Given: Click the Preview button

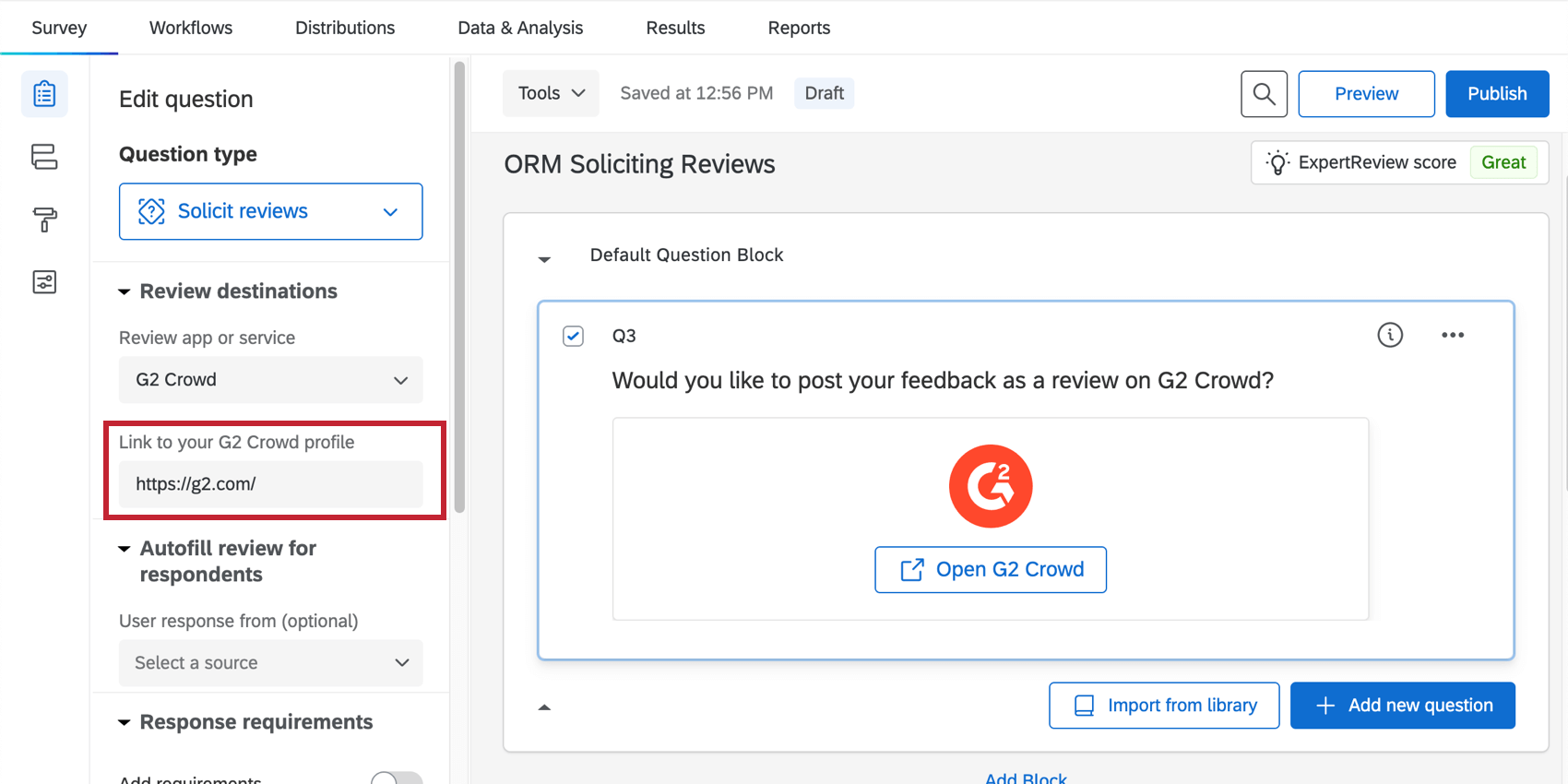Looking at the screenshot, I should click(x=1366, y=94).
